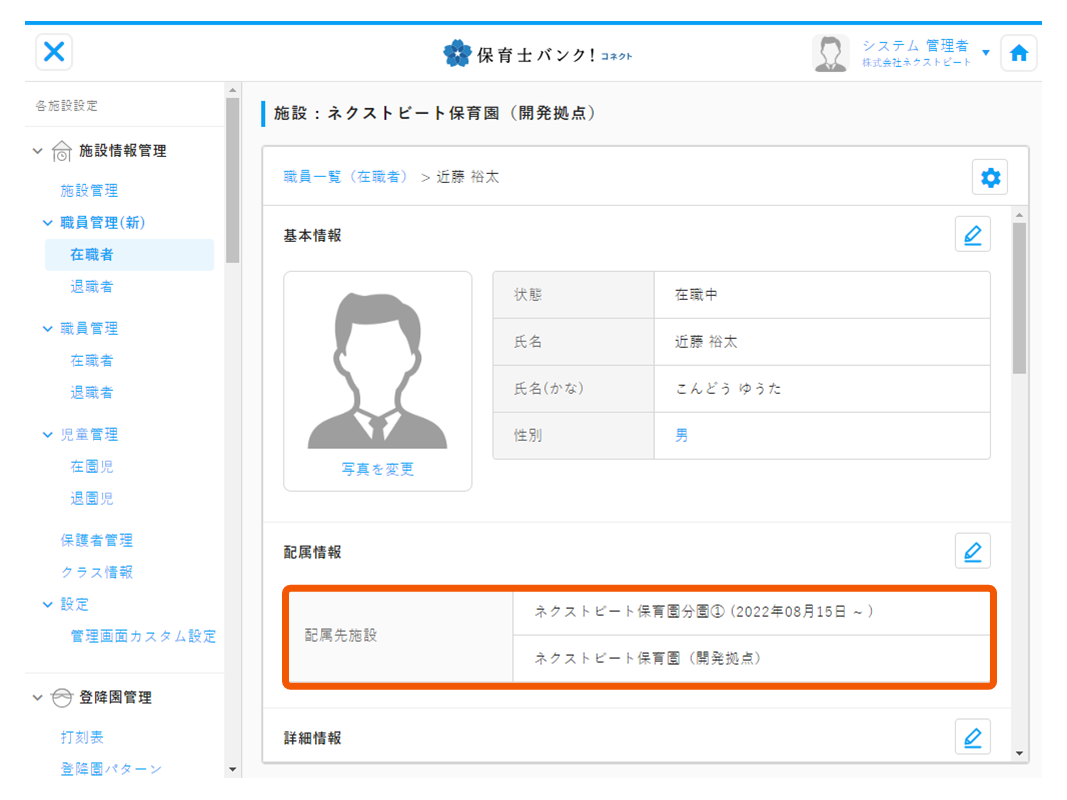Collapse the 児童管理 tree node
Screen dimensions: 1067x800
pos(48,434)
